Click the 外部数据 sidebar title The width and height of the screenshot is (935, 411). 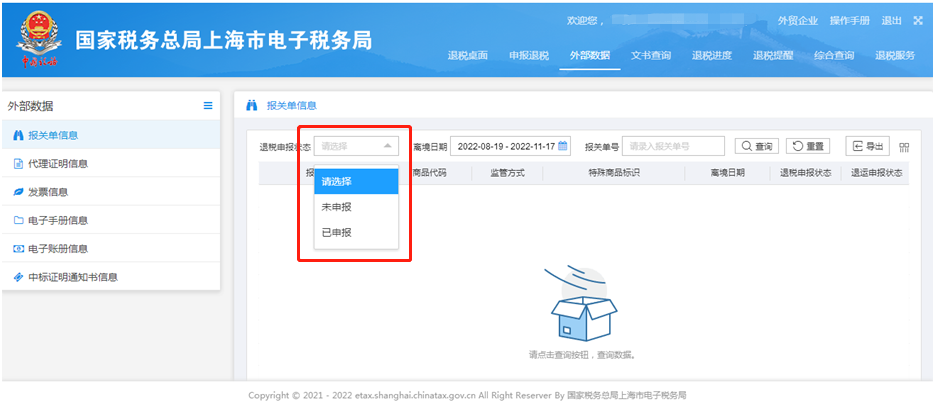pyautogui.click(x=30, y=106)
